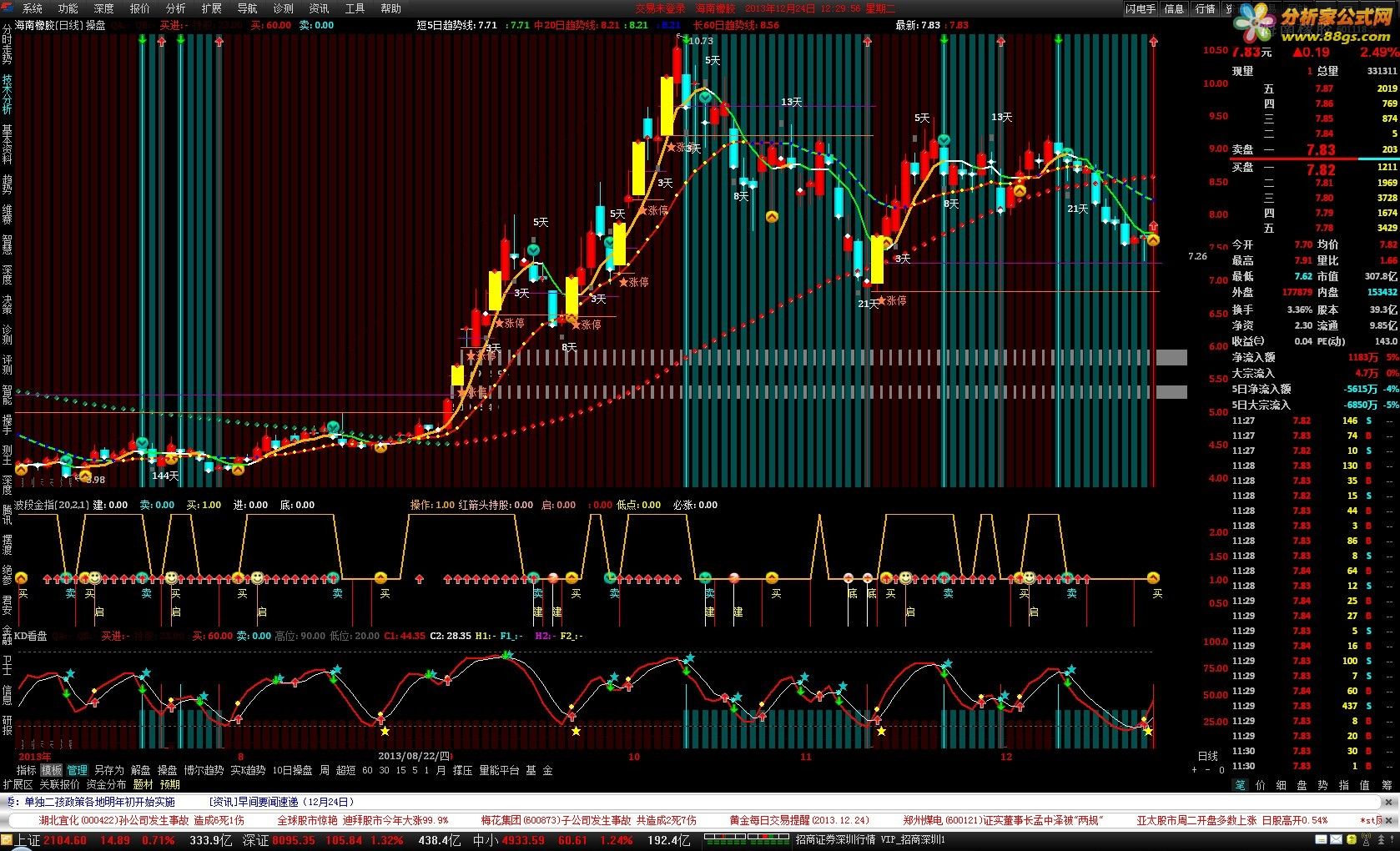The image size is (1400, 851).
Task: Open the 黄金每日交易提醒 ticker item
Action: click(x=799, y=820)
